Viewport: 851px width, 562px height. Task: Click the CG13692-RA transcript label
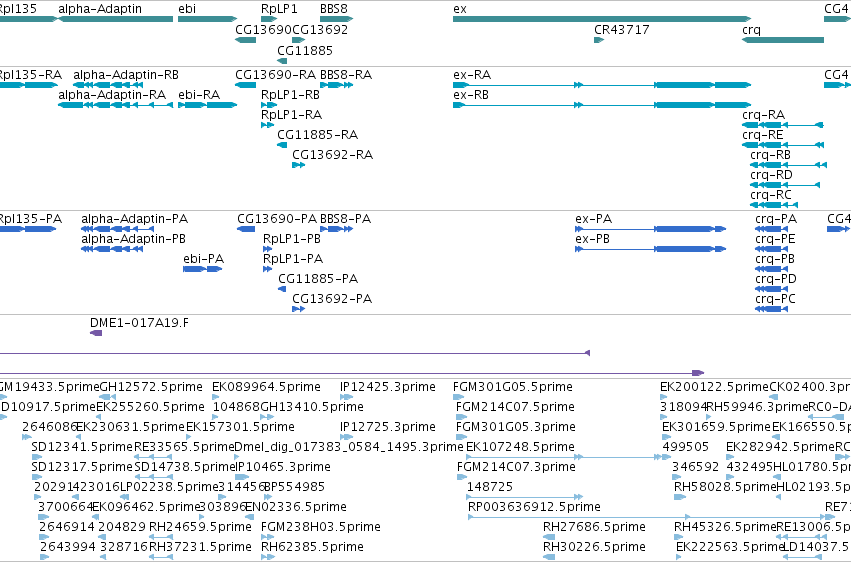pyautogui.click(x=333, y=155)
